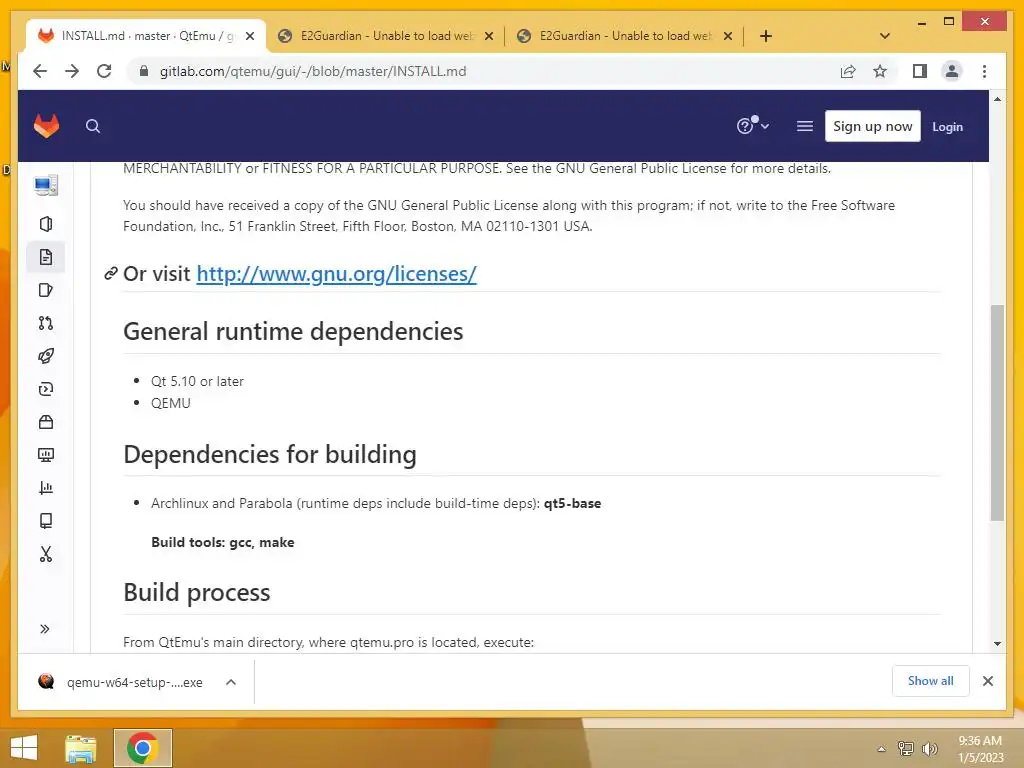This screenshot has width=1024, height=768.
Task: Open the tab search dropdown arrow
Action: 885,36
